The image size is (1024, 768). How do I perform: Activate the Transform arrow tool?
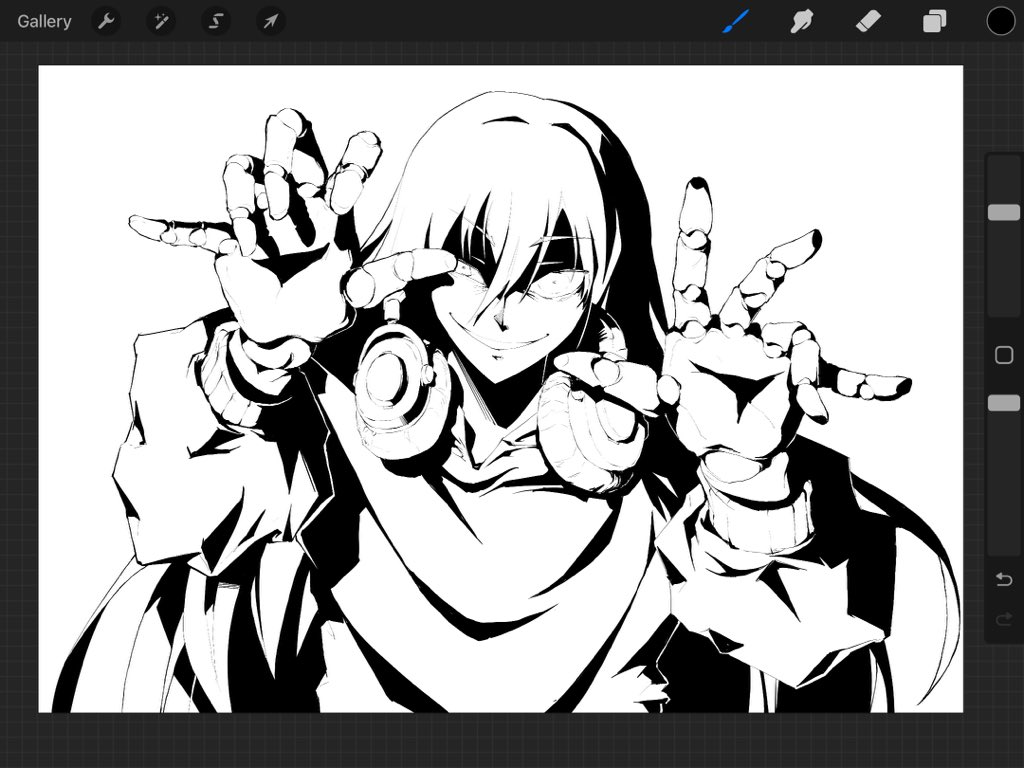[270, 22]
